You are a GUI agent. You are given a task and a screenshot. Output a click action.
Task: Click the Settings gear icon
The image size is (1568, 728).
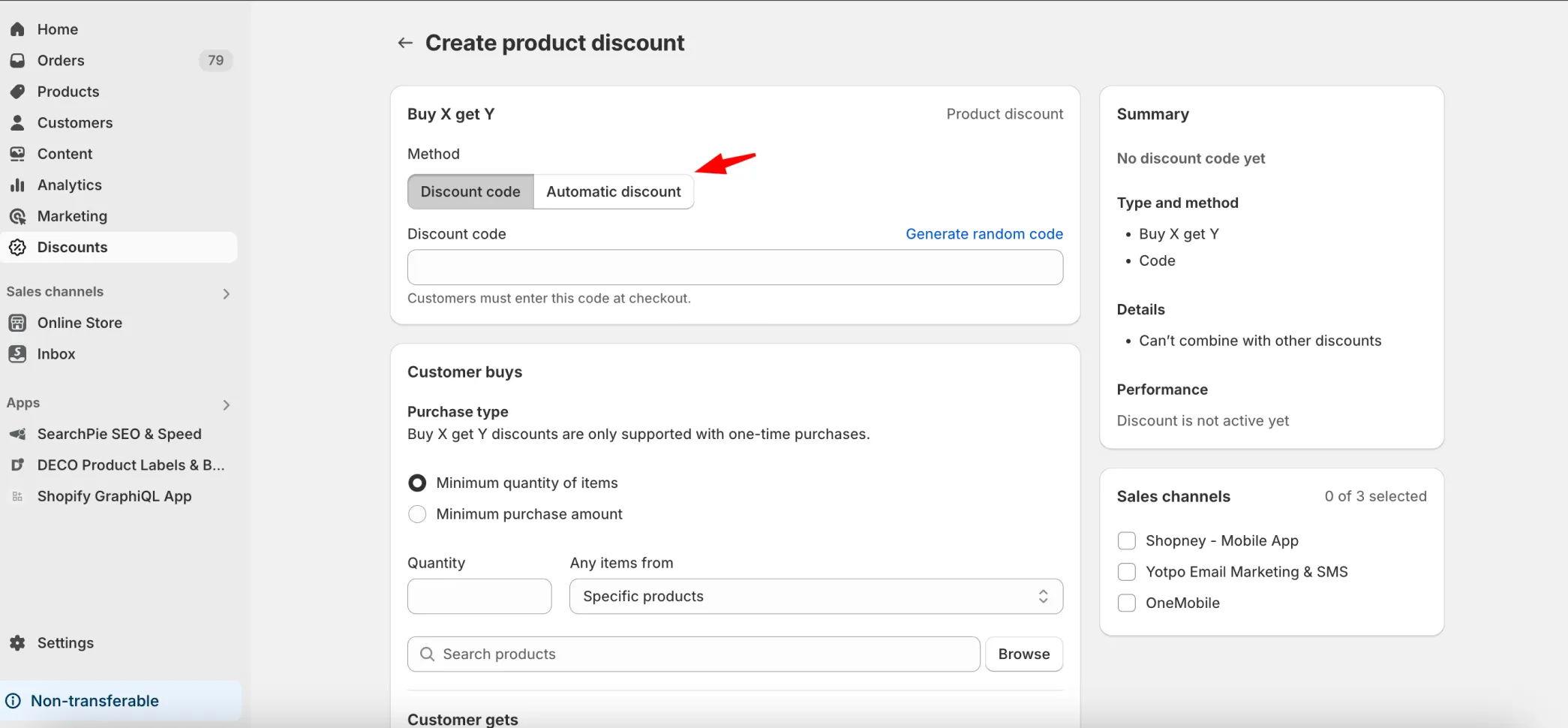click(x=17, y=643)
